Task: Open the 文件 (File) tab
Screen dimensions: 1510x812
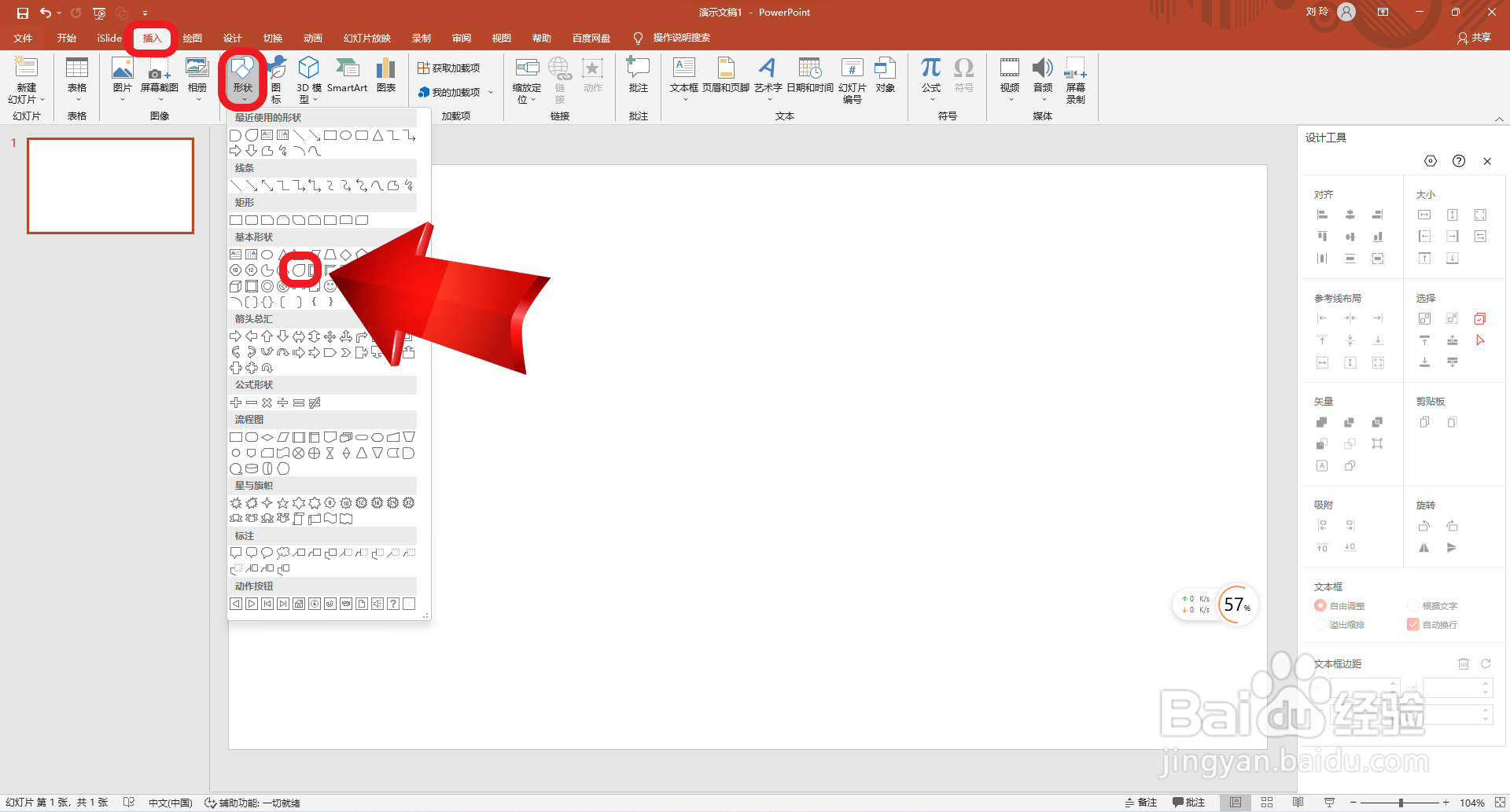Action: [23, 38]
